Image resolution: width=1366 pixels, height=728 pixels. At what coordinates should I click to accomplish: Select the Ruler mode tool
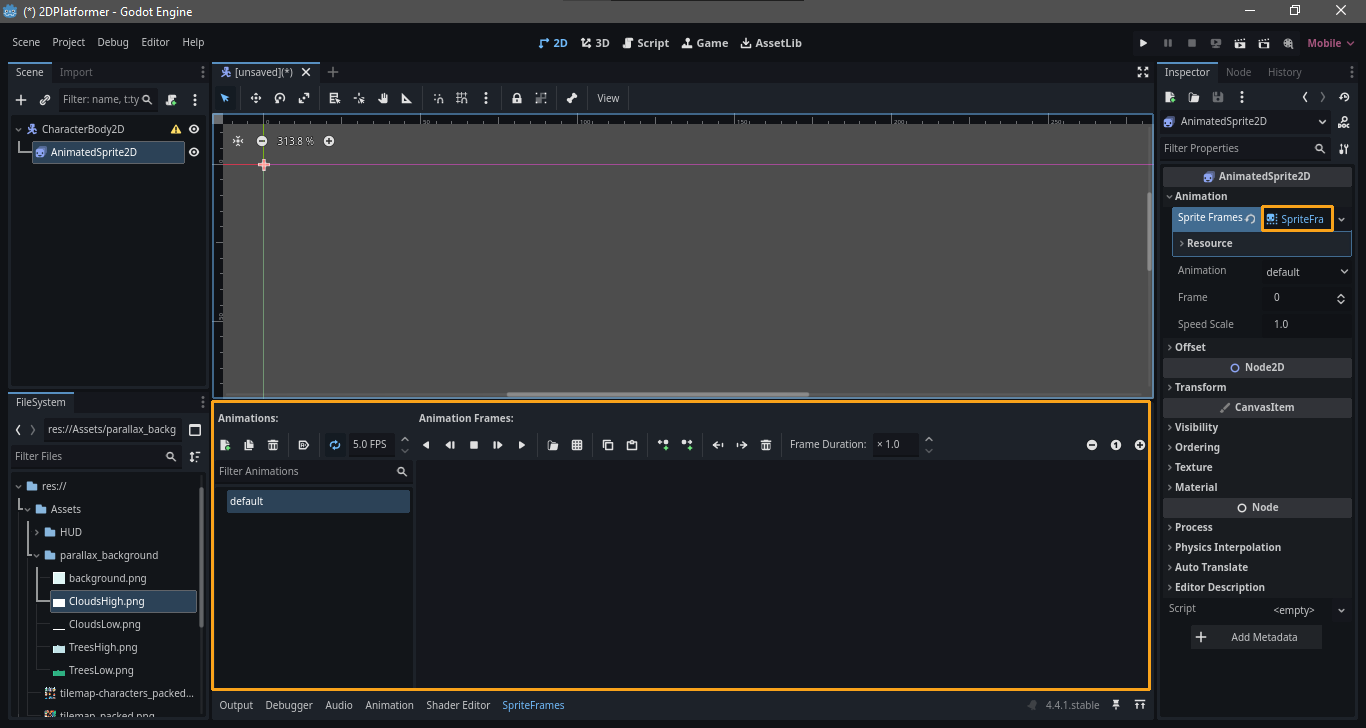pyautogui.click(x=406, y=98)
